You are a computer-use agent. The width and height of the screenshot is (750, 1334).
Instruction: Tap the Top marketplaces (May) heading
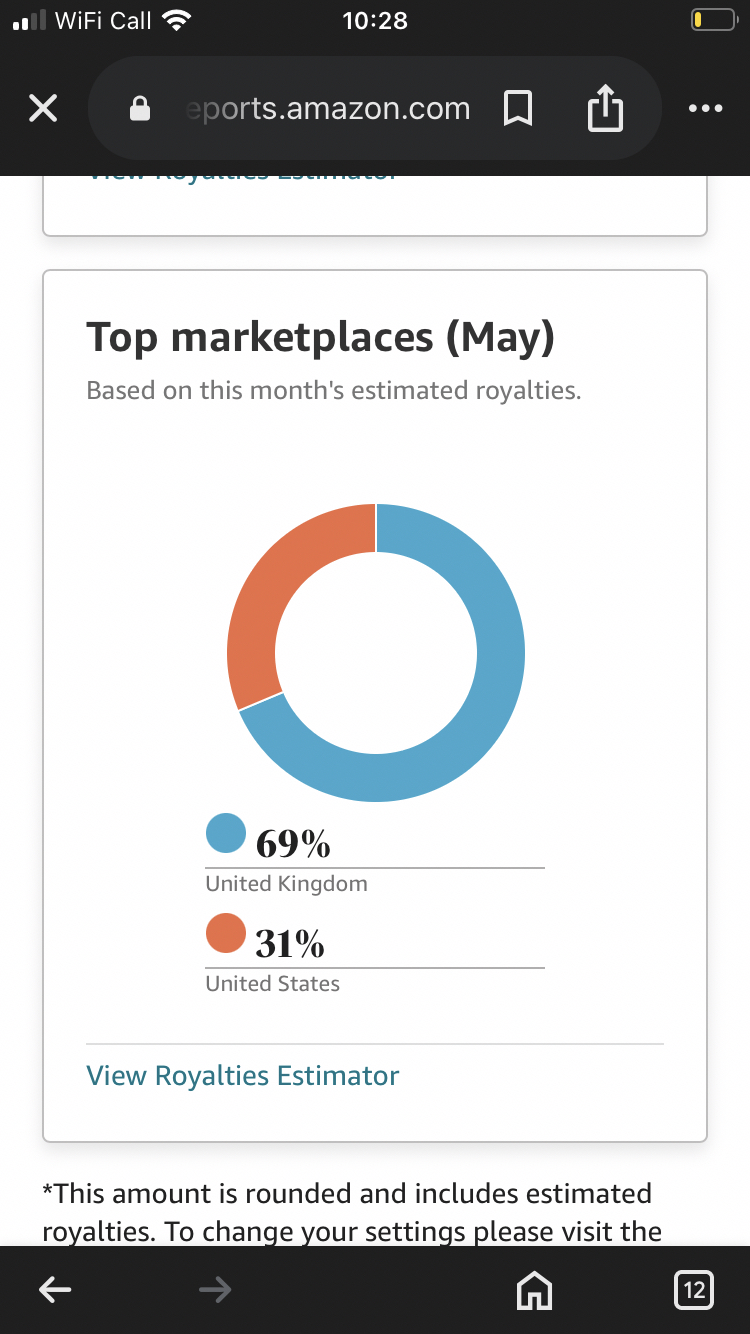pyautogui.click(x=320, y=338)
